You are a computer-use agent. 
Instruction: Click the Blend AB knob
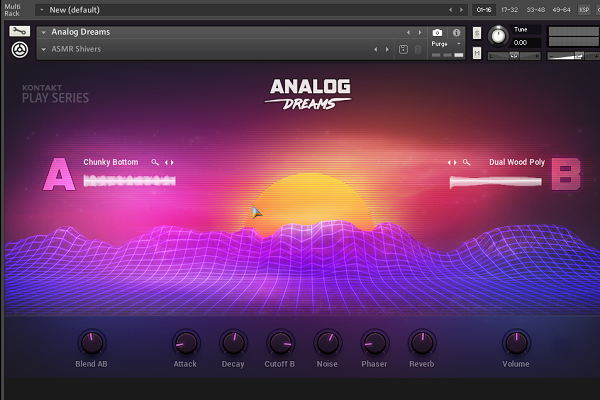(92, 343)
